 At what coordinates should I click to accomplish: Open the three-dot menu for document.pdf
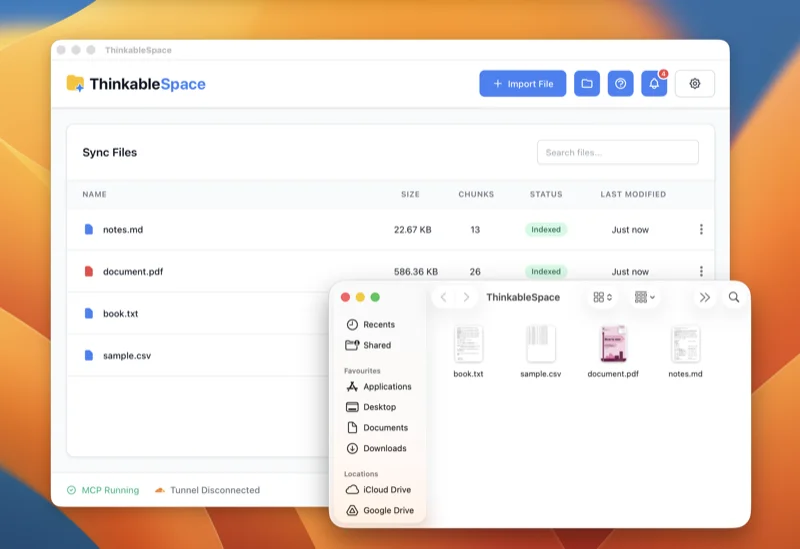point(701,271)
